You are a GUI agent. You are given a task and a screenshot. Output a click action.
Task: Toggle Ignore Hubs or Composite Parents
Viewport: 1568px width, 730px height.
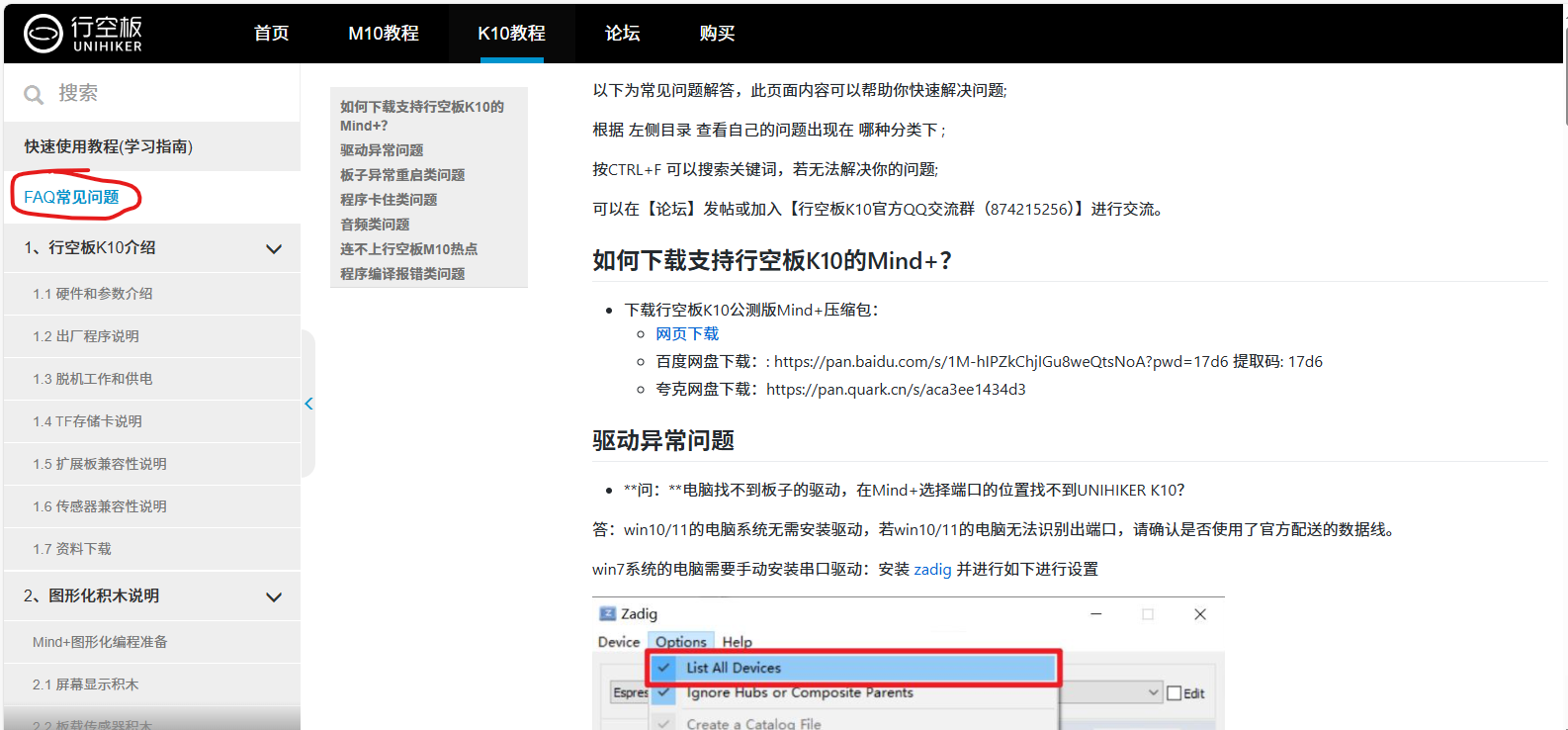coord(800,692)
